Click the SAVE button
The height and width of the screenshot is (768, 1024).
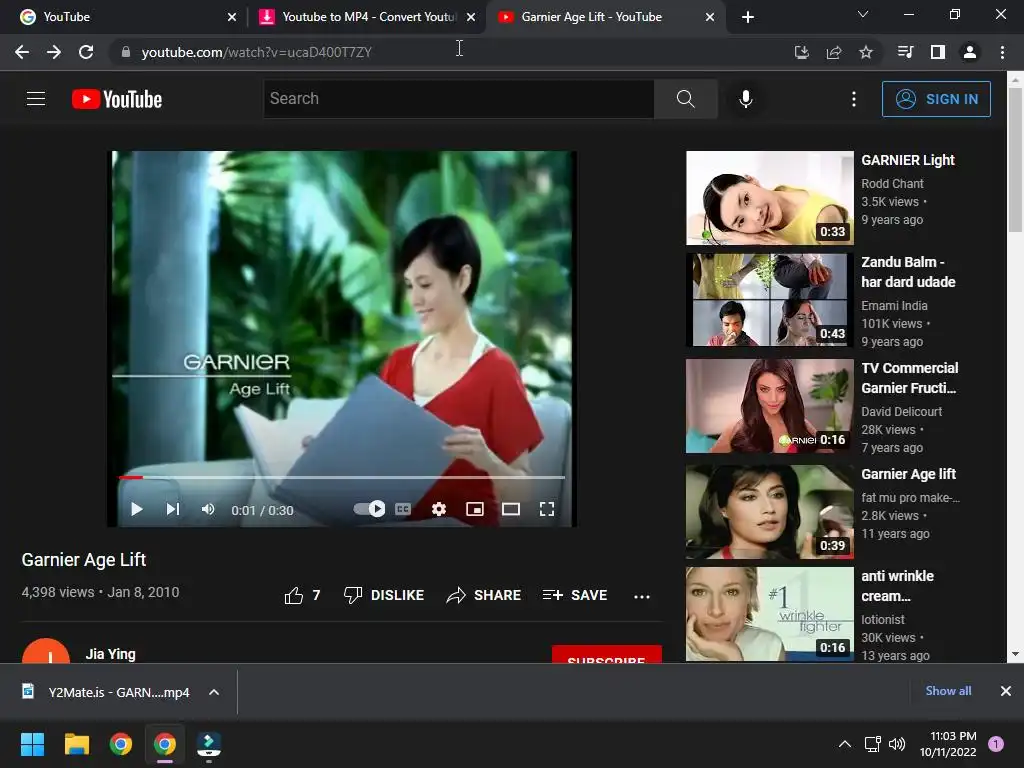click(575, 595)
